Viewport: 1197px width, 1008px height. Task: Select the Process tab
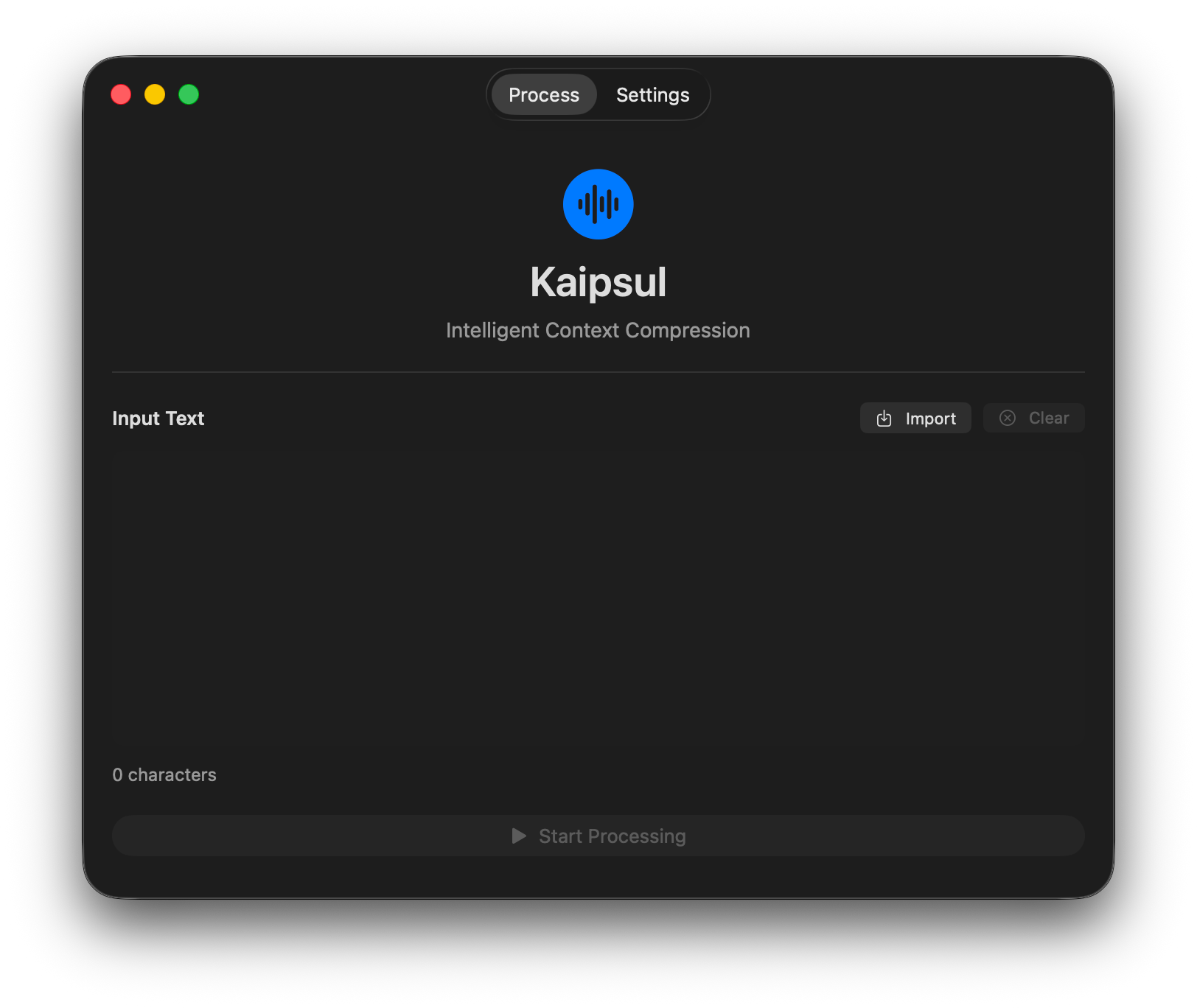click(543, 94)
